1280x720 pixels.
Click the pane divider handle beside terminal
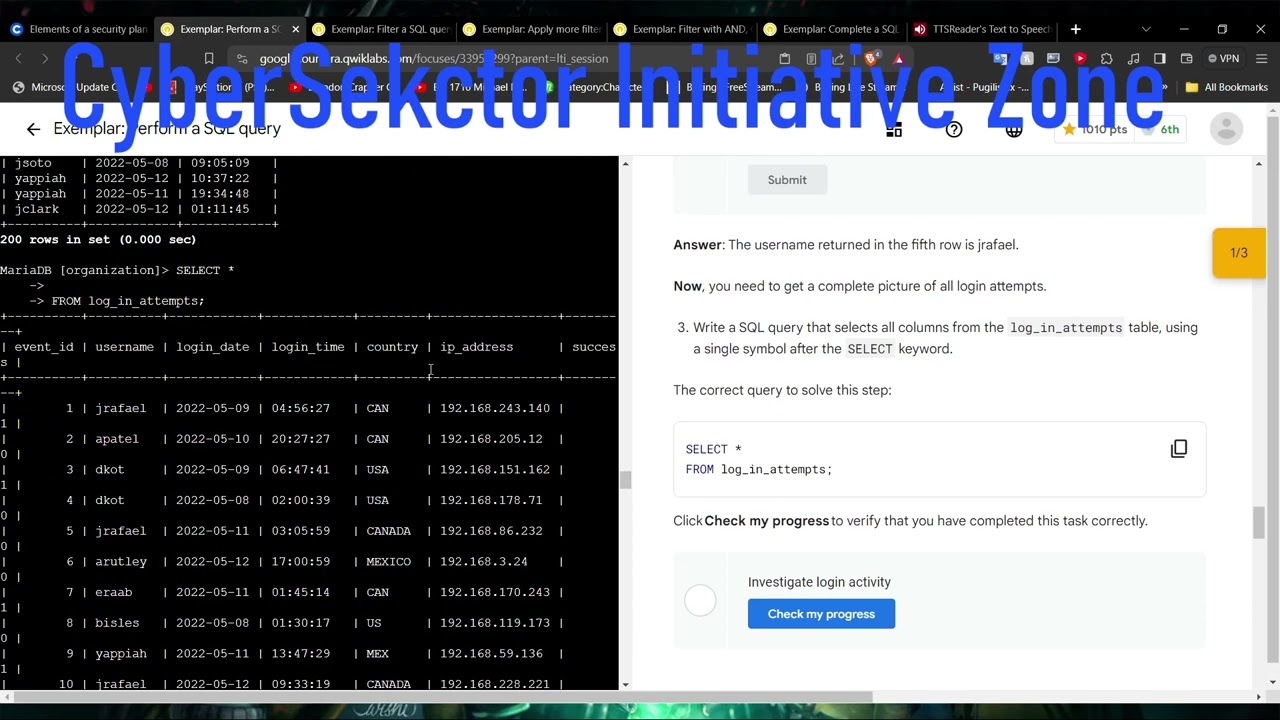[626, 480]
